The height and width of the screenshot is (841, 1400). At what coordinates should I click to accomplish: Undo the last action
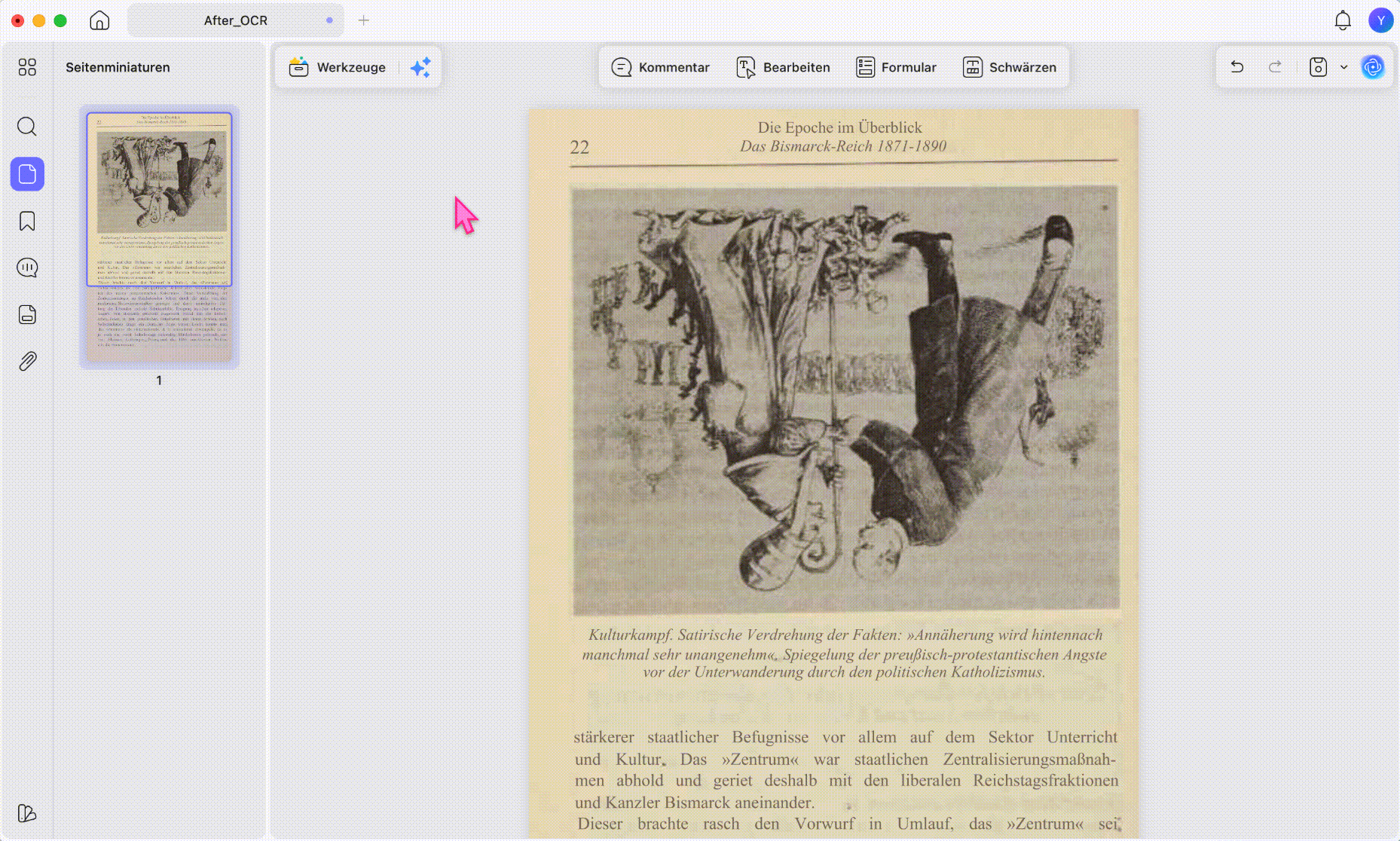(x=1237, y=67)
